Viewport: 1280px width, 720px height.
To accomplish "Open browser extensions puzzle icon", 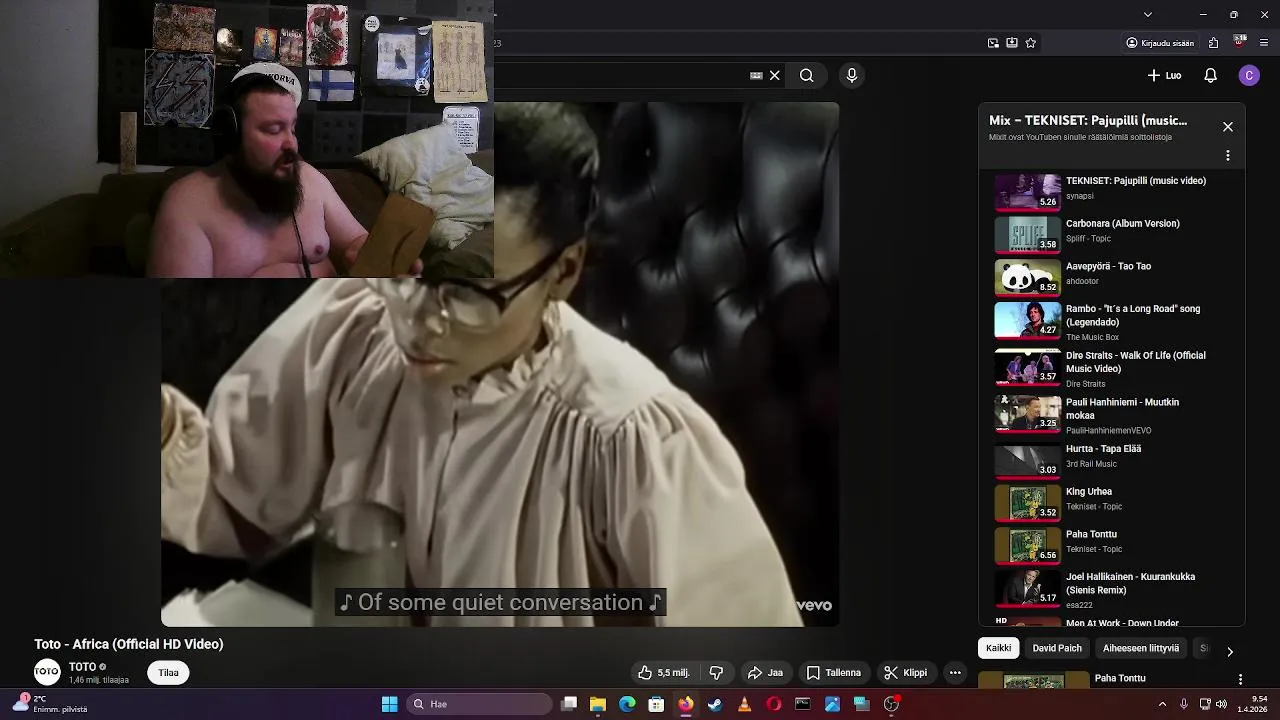I will (x=1213, y=43).
